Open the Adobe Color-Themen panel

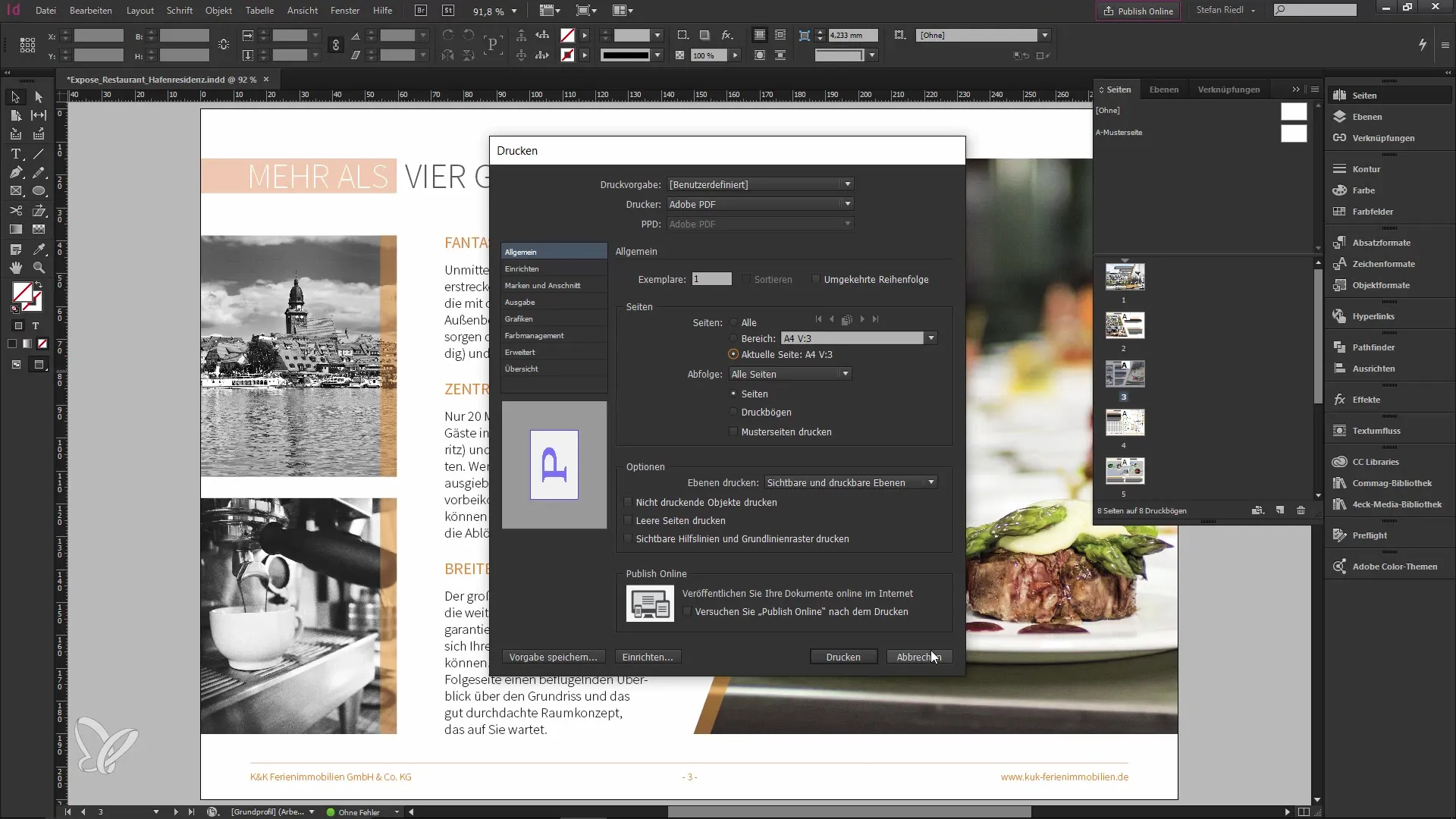pyautogui.click(x=1389, y=566)
